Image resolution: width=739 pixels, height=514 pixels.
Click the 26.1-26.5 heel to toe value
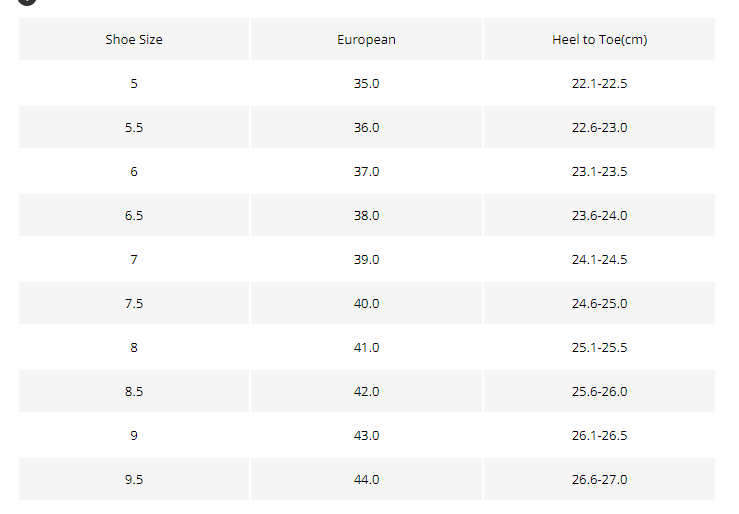click(x=599, y=435)
